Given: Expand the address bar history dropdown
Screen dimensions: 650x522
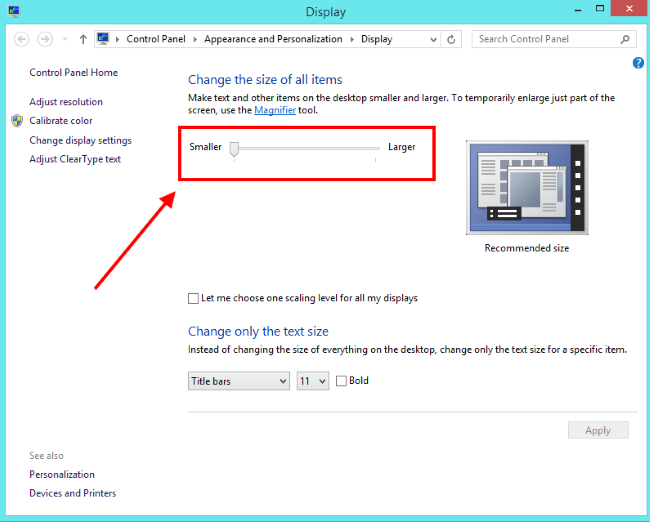Looking at the screenshot, I should pyautogui.click(x=433, y=39).
